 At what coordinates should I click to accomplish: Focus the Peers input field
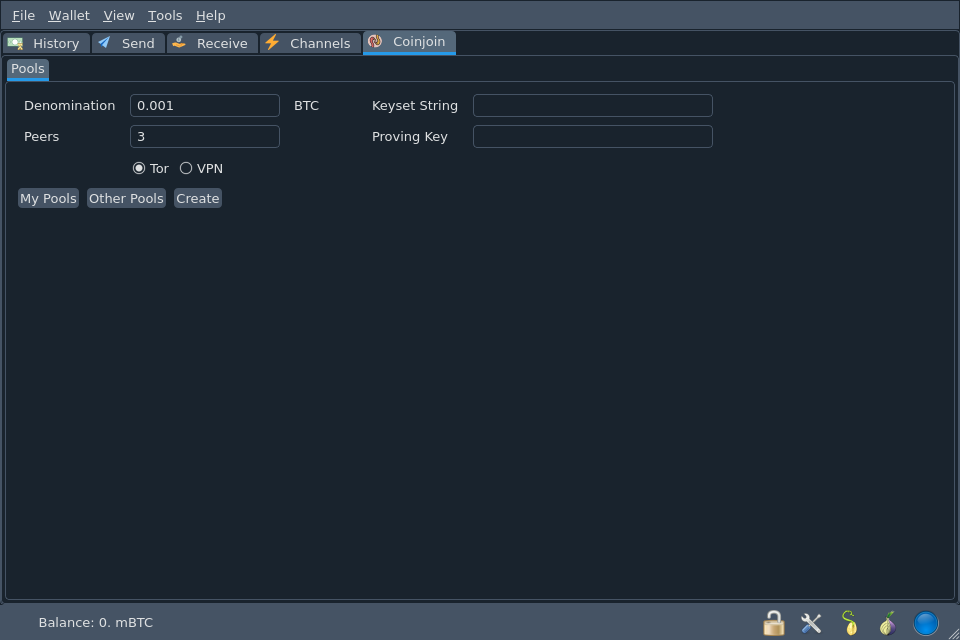204,137
